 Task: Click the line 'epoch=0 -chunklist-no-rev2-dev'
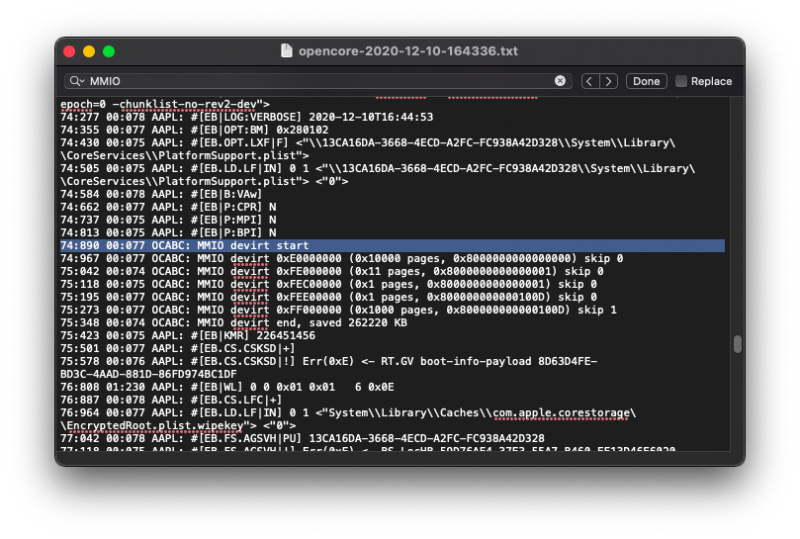tap(165, 104)
